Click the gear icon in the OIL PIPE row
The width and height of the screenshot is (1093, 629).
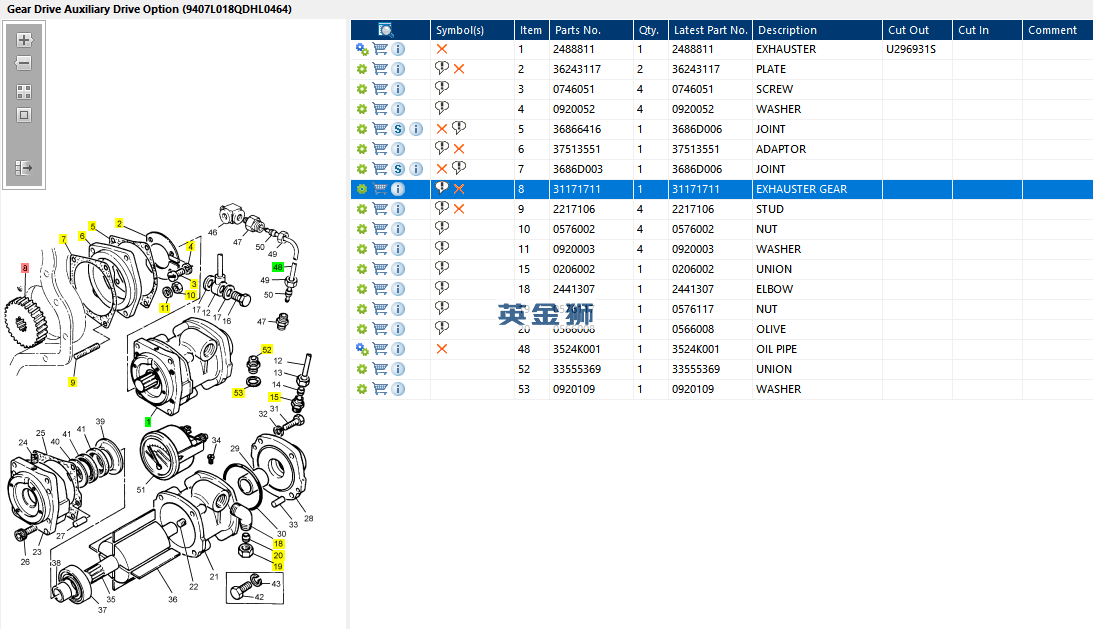[362, 349]
